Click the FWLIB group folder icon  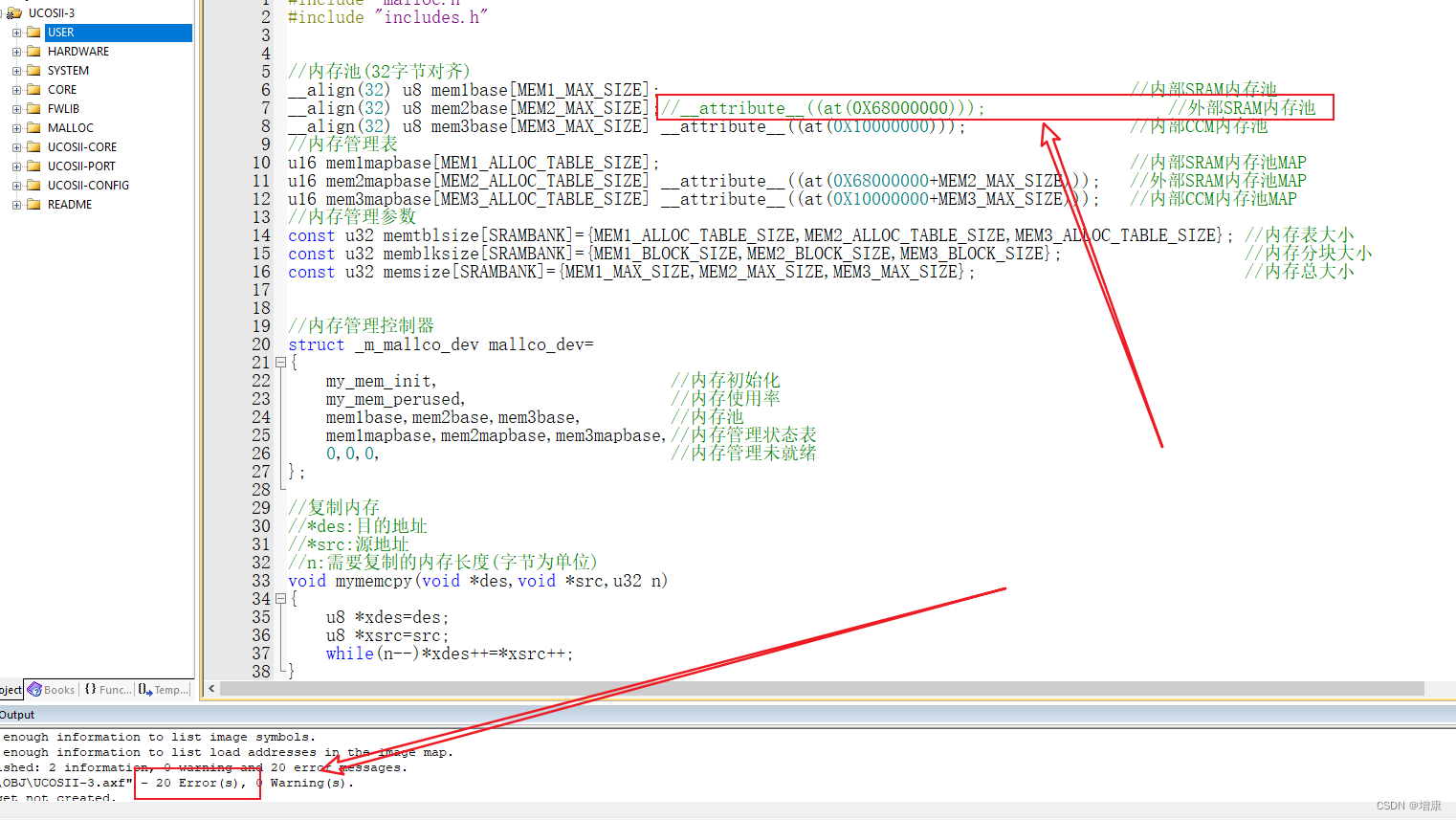(x=33, y=109)
